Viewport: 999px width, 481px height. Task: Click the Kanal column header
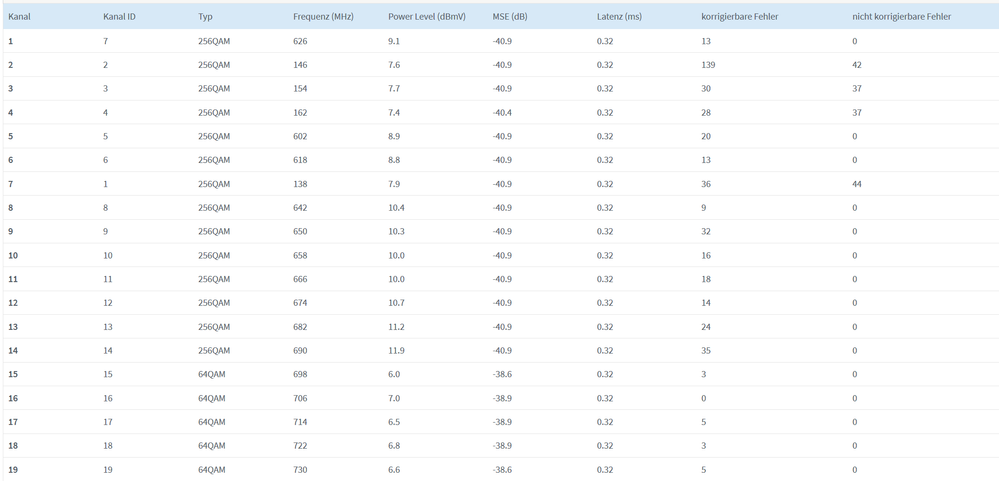pyautogui.click(x=19, y=17)
